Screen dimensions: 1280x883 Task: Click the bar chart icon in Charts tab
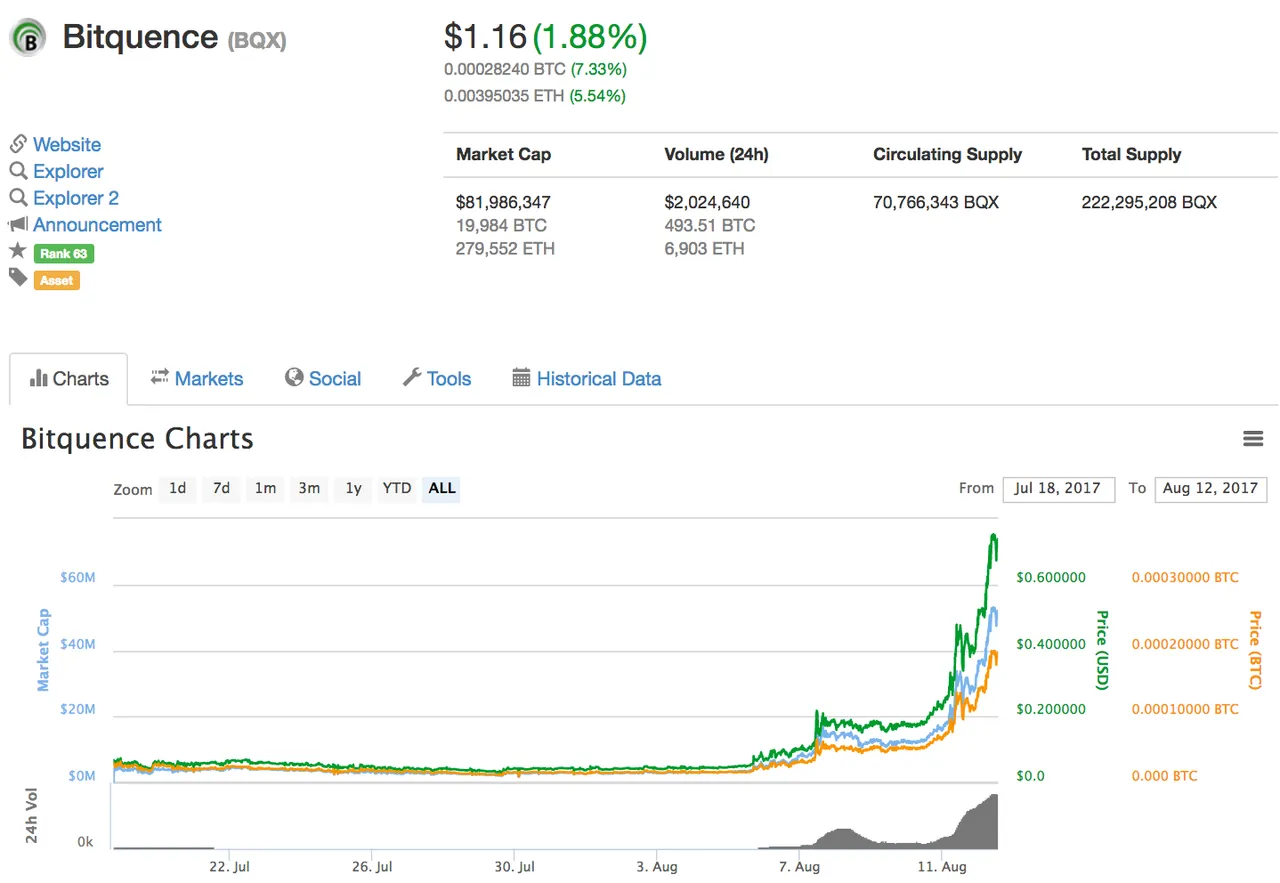coord(39,378)
